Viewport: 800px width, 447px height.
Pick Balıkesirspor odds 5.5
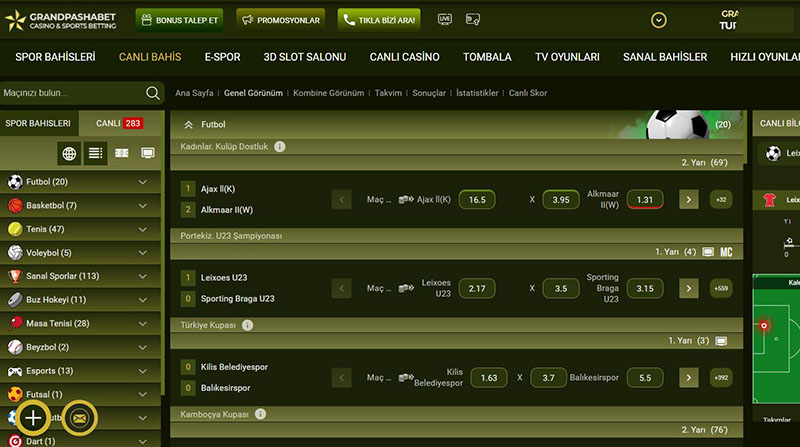click(644, 378)
